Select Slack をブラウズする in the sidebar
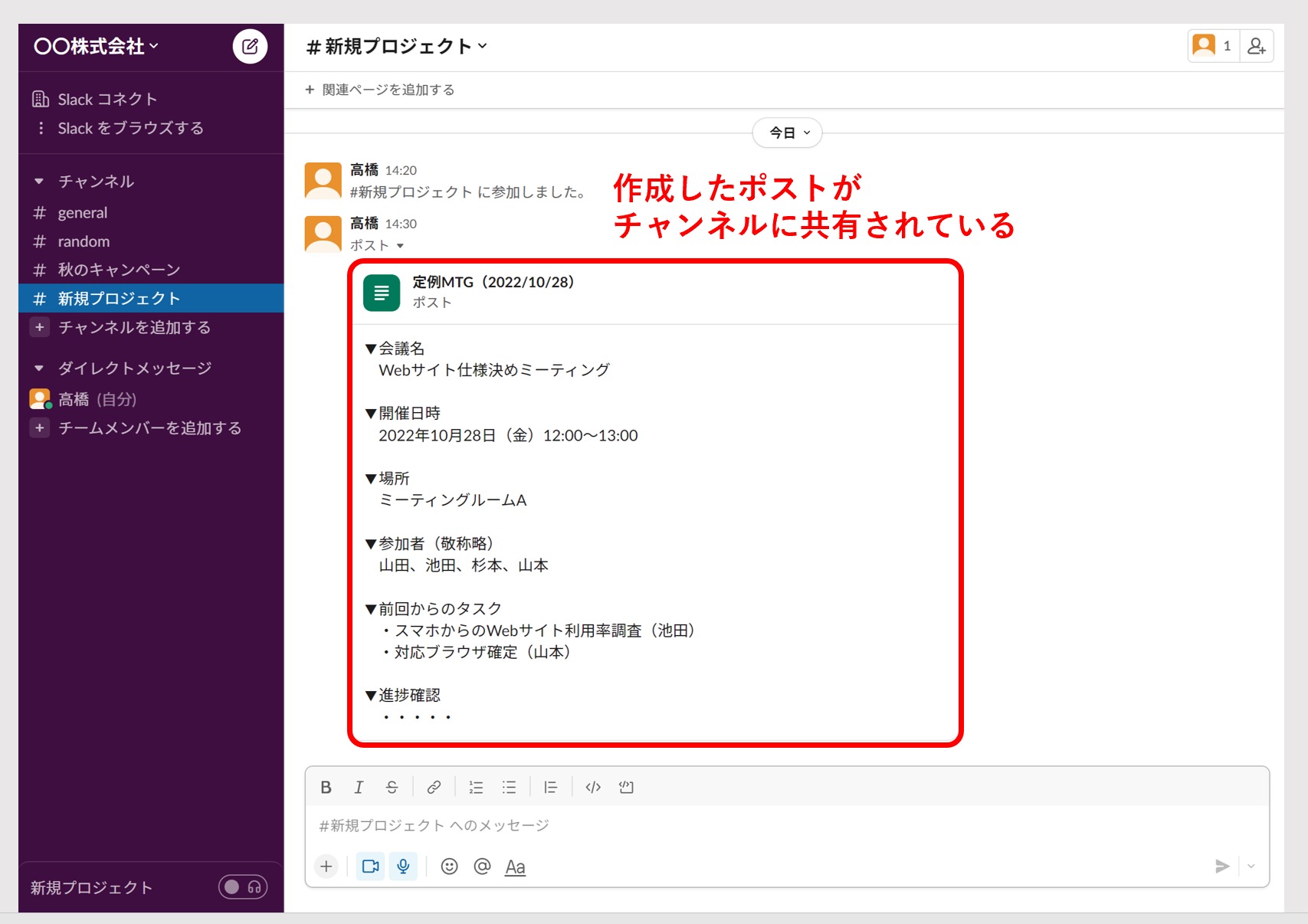The image size is (1308, 924). click(129, 128)
